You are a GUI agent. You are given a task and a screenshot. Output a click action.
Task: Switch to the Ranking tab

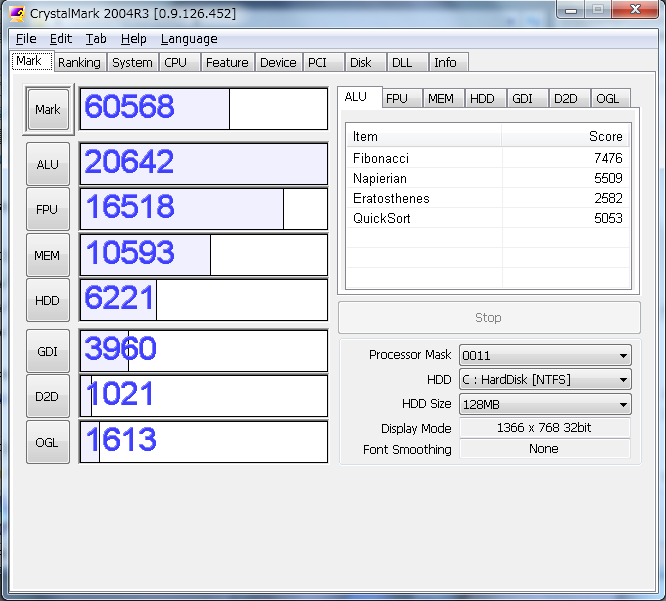pos(79,62)
